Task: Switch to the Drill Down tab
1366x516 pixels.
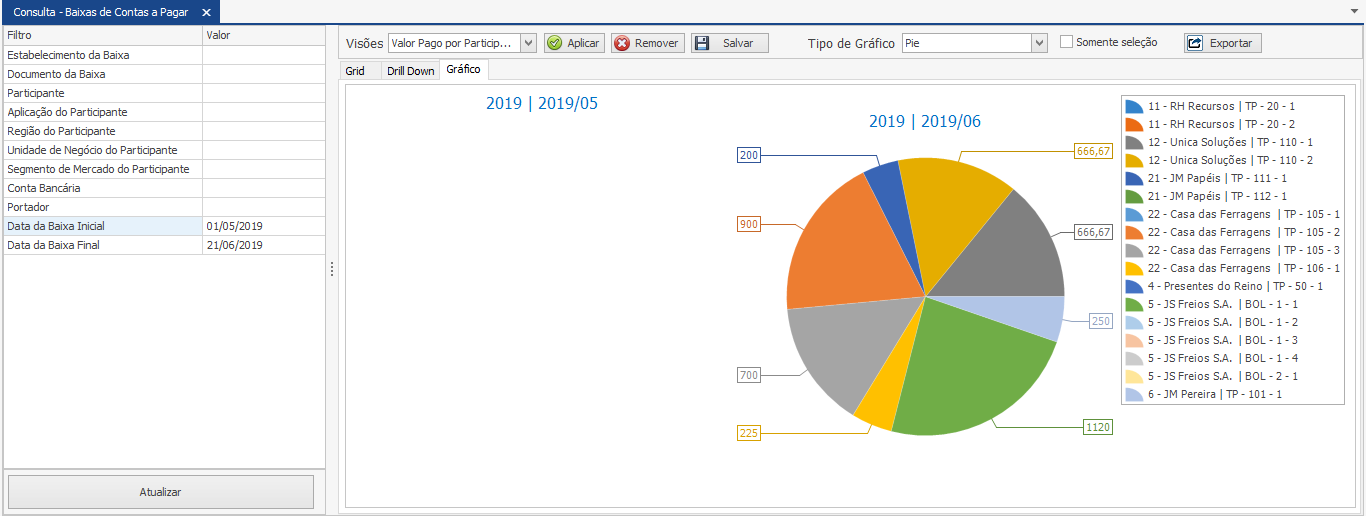Action: coord(410,71)
